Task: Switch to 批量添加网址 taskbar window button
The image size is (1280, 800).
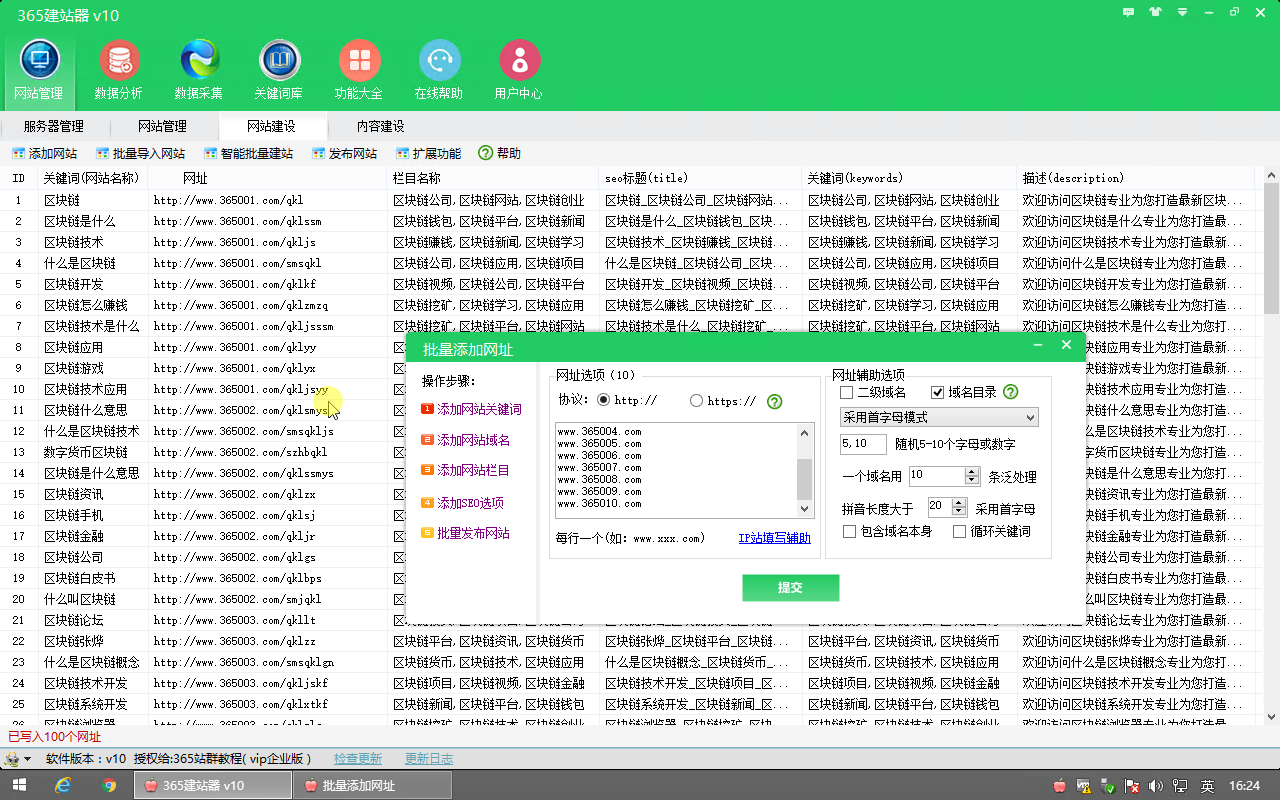Action: coord(372,785)
